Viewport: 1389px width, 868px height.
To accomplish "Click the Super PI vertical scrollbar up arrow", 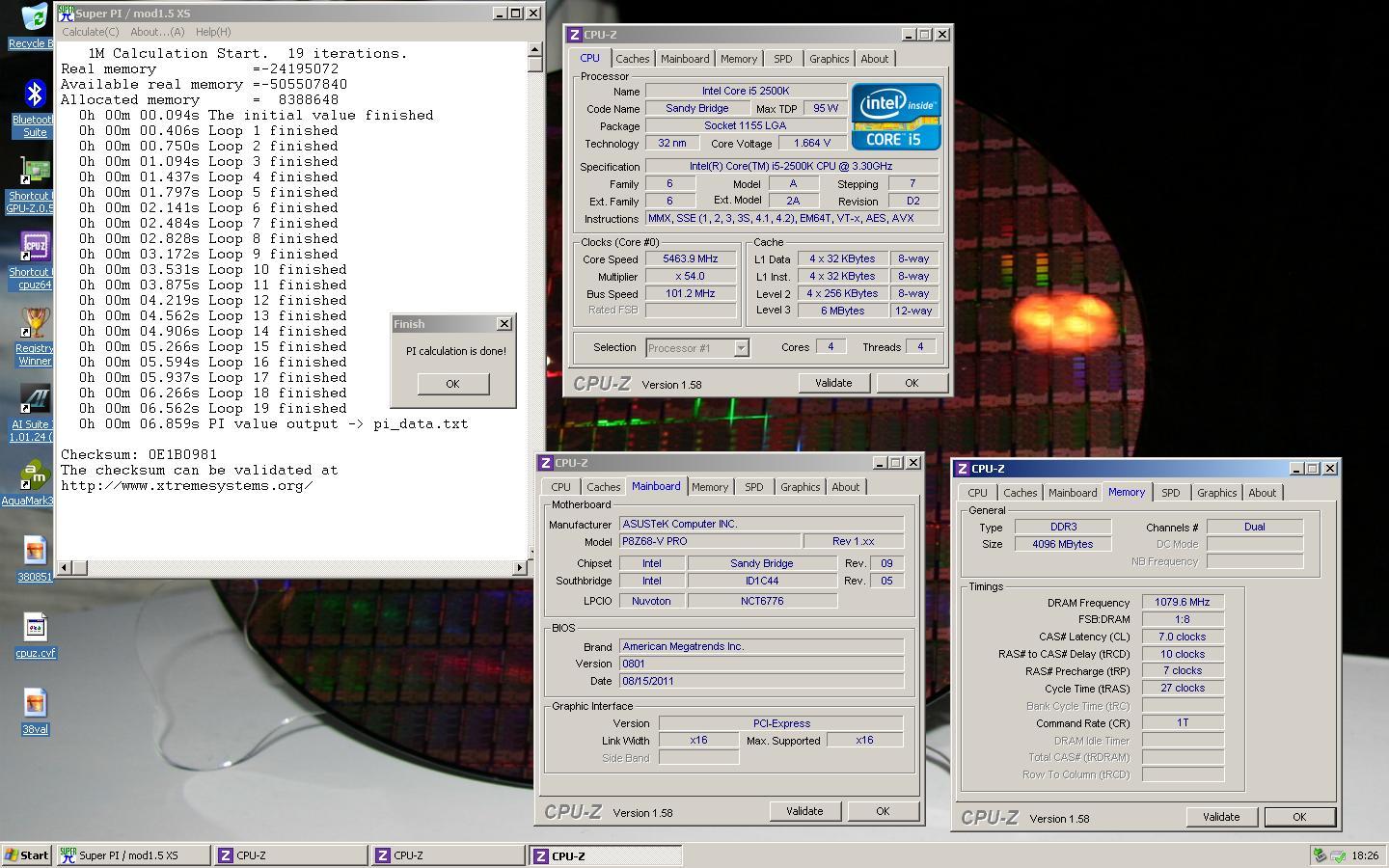I will point(535,50).
